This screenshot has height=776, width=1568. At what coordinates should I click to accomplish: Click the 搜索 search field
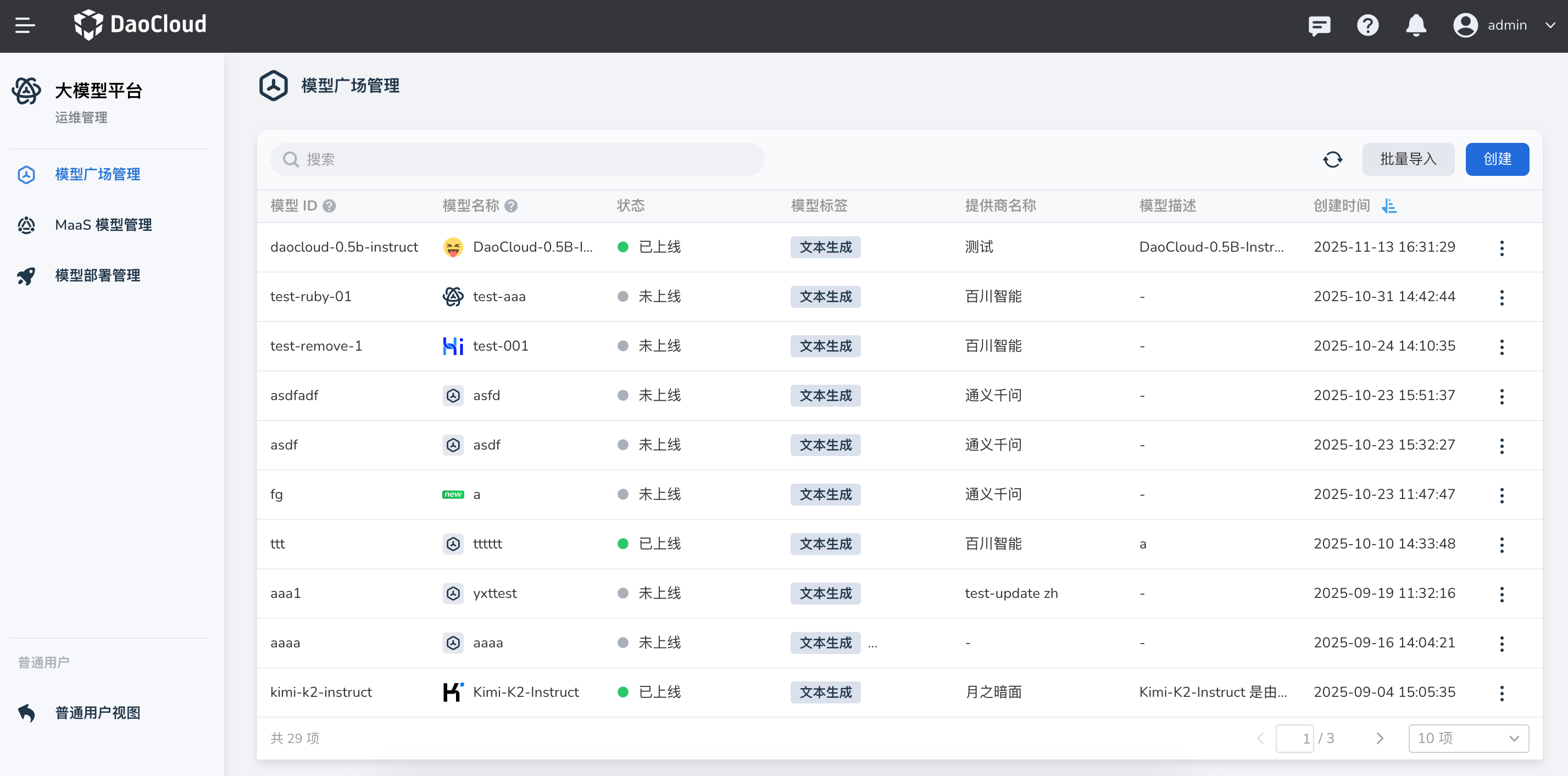pyautogui.click(x=518, y=159)
